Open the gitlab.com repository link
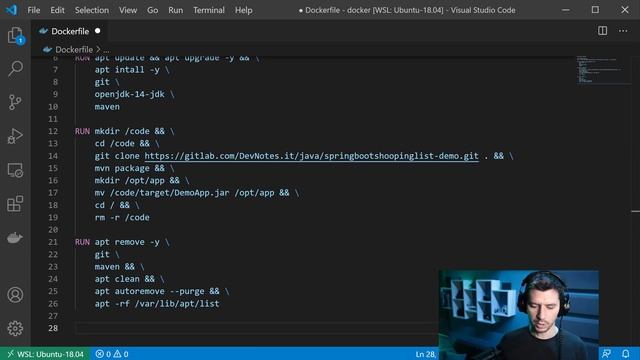The image size is (640, 360). [311, 156]
